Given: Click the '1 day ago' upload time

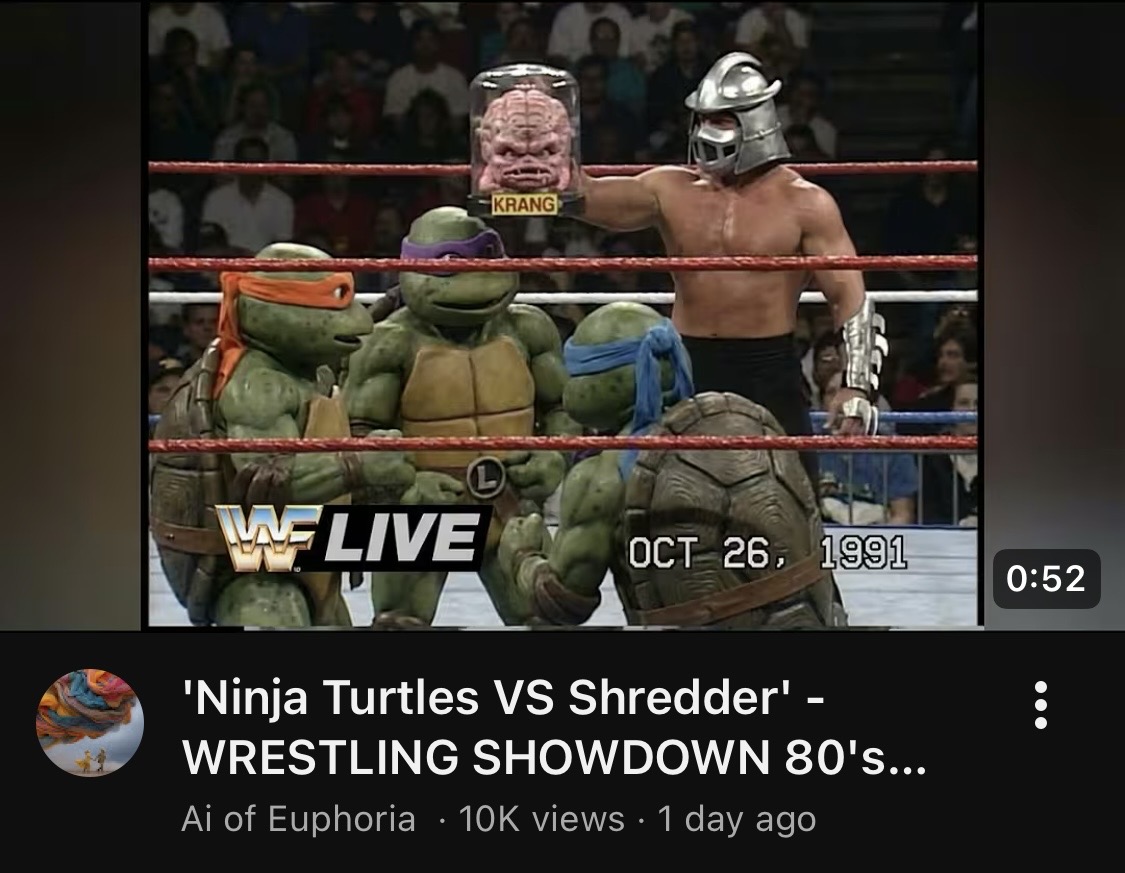Looking at the screenshot, I should (737, 819).
